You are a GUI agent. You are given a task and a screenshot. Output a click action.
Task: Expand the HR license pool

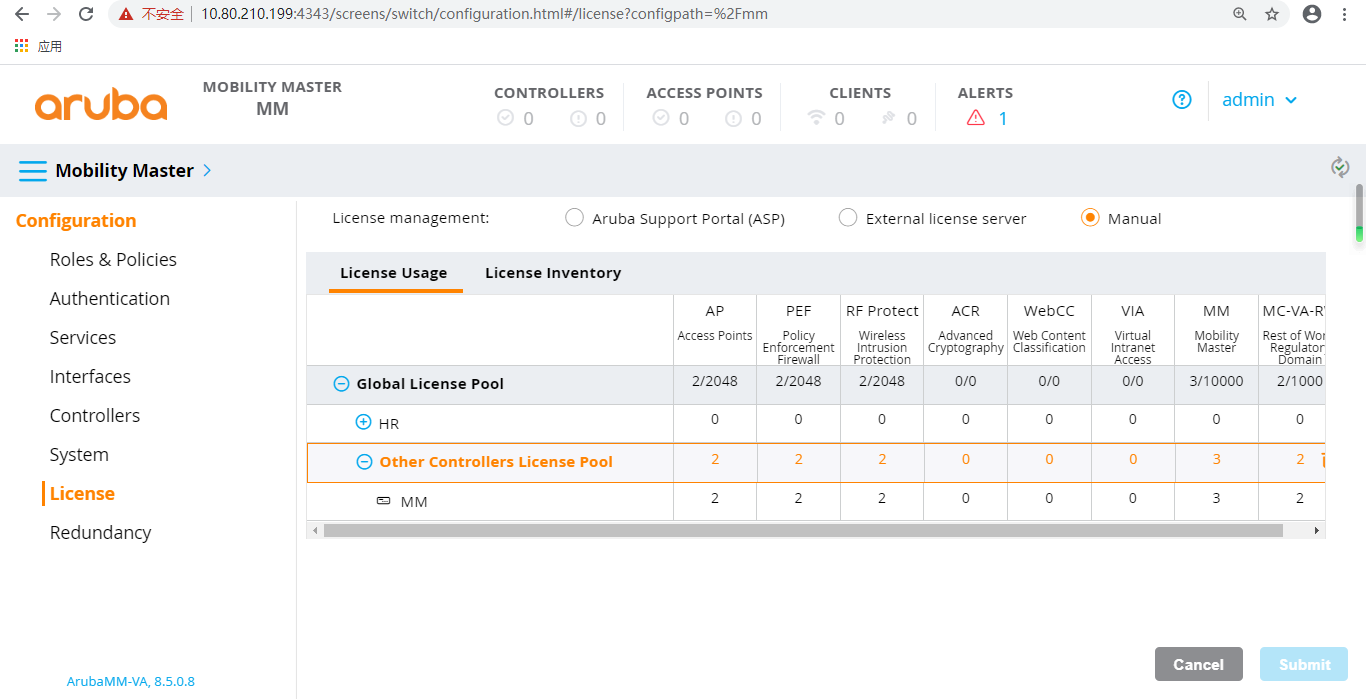point(363,423)
